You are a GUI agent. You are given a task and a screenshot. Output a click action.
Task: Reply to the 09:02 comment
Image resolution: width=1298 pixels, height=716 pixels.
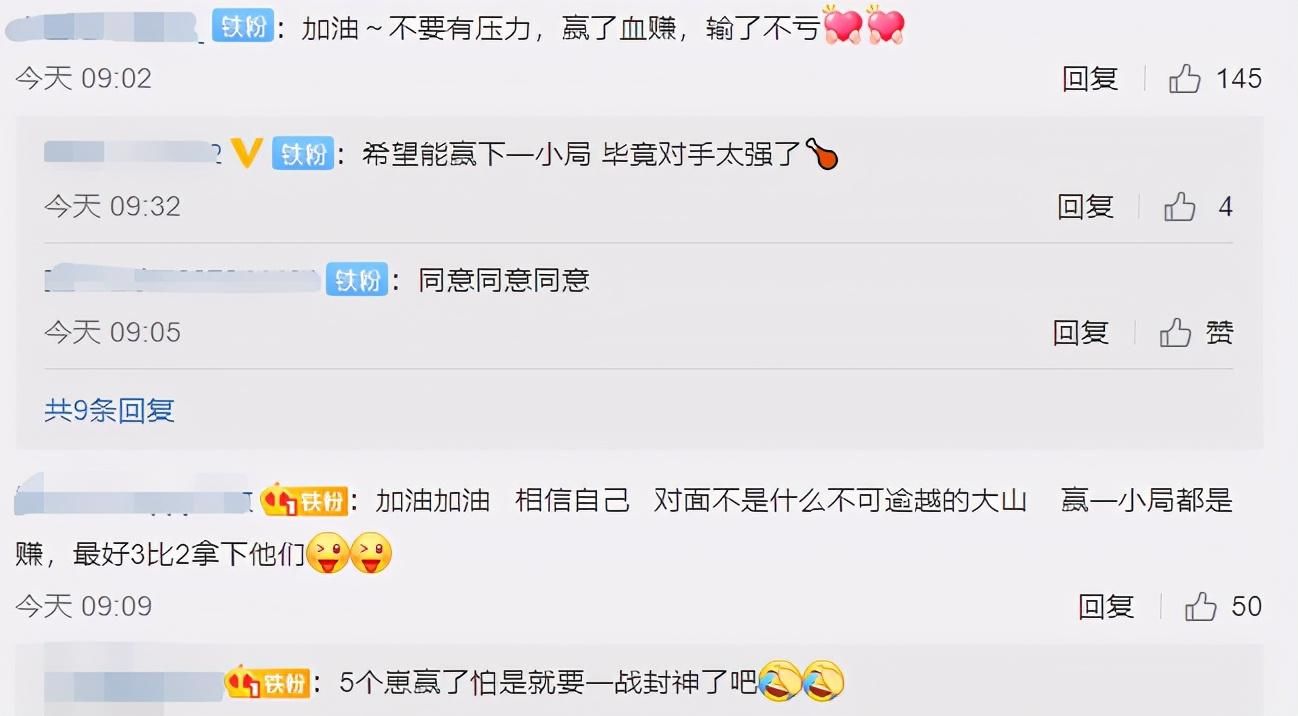pos(1090,79)
